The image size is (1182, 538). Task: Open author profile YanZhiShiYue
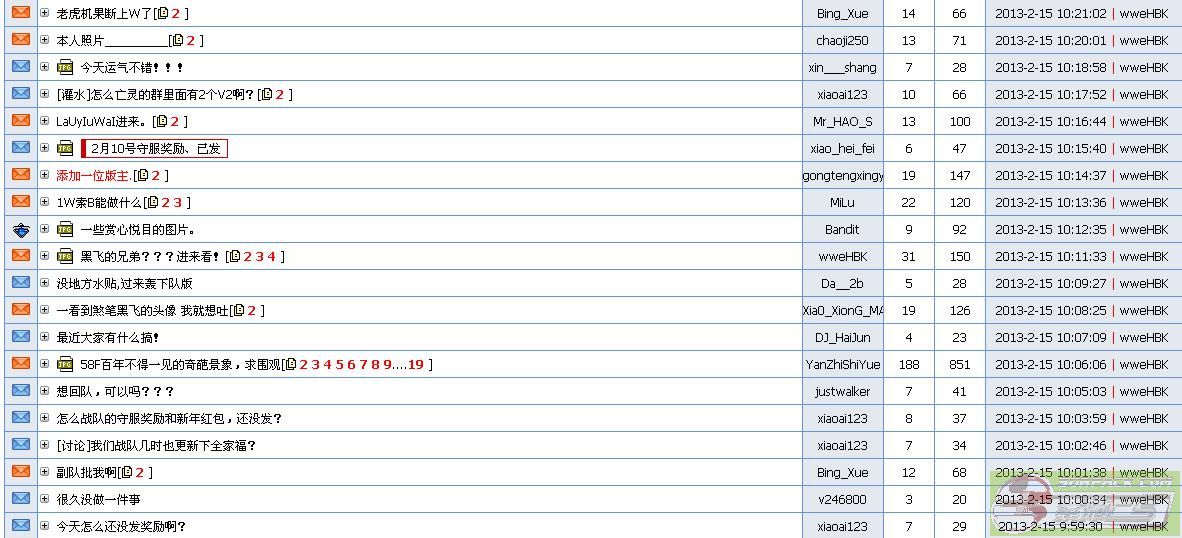click(842, 364)
